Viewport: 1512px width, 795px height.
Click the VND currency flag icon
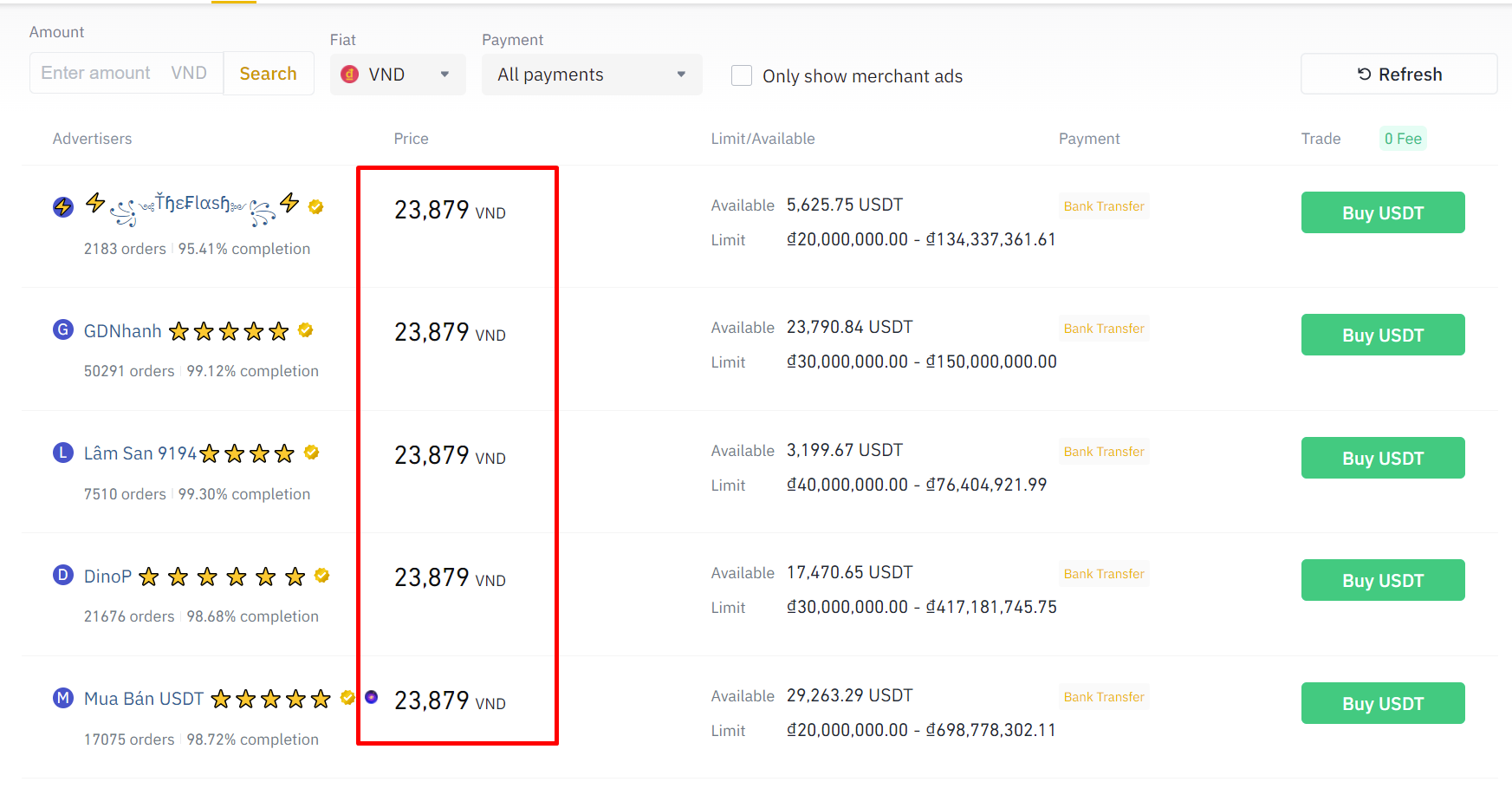[350, 75]
